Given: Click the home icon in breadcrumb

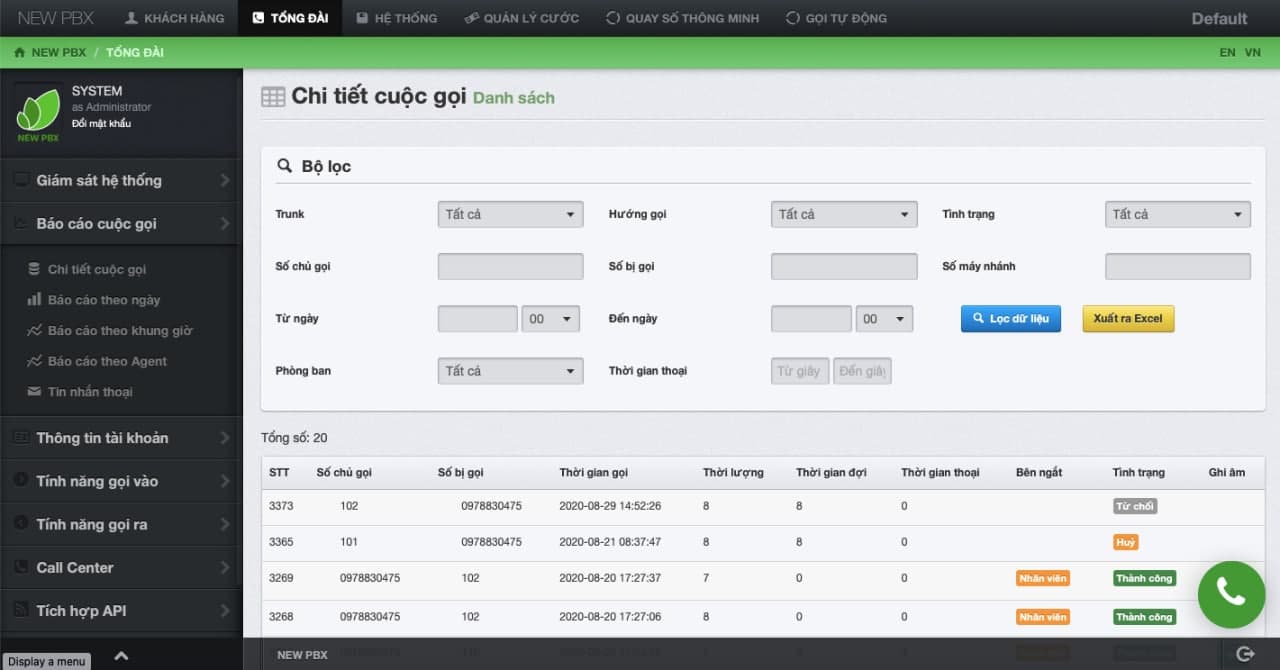Looking at the screenshot, I should [x=19, y=52].
